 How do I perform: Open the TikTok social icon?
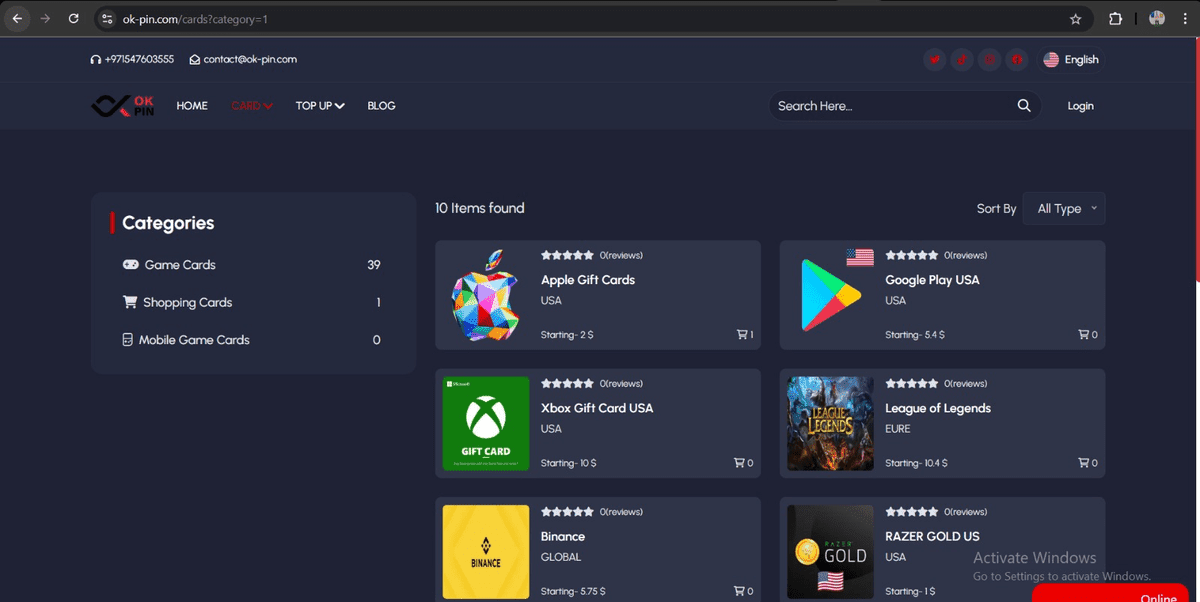click(x=962, y=60)
